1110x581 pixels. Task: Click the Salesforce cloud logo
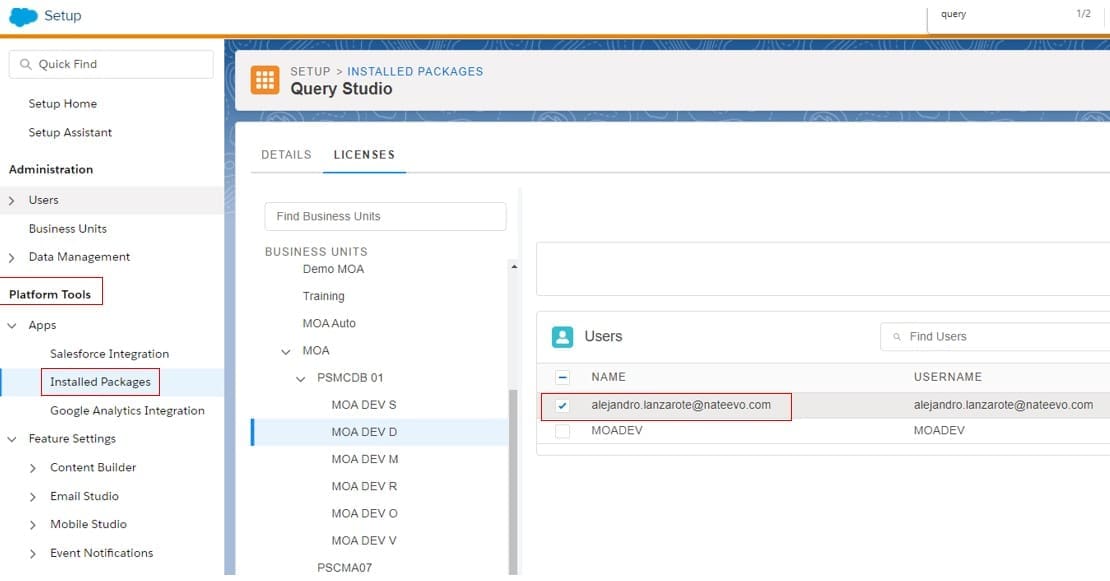[x=23, y=16]
